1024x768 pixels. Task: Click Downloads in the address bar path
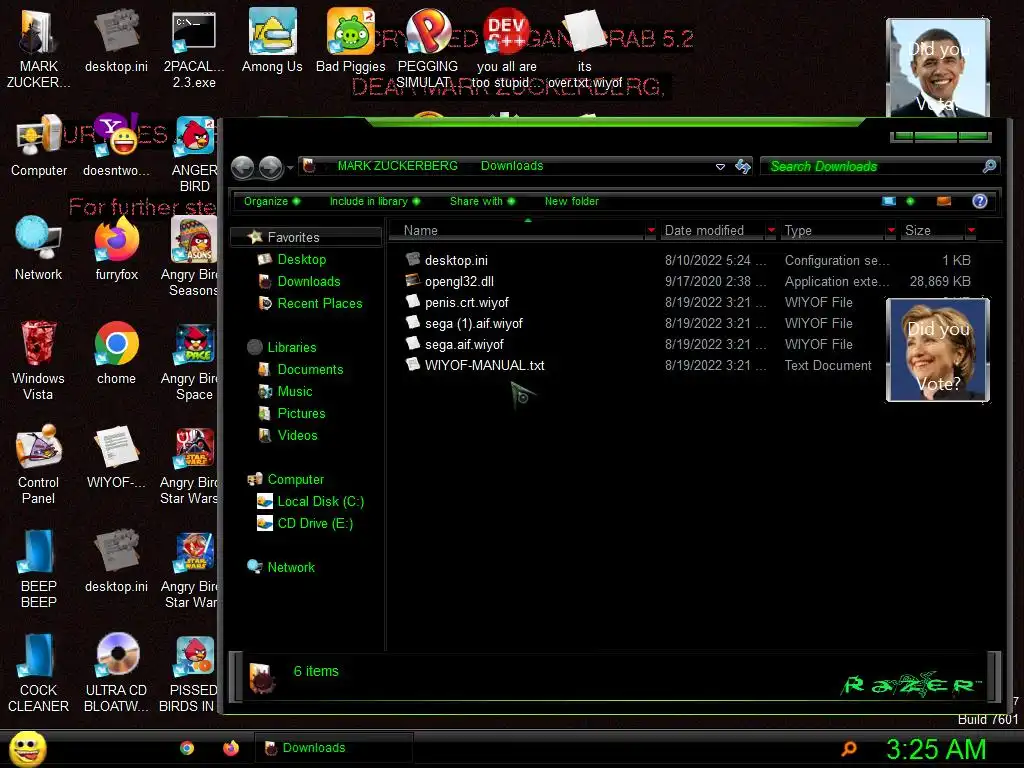[x=512, y=166]
